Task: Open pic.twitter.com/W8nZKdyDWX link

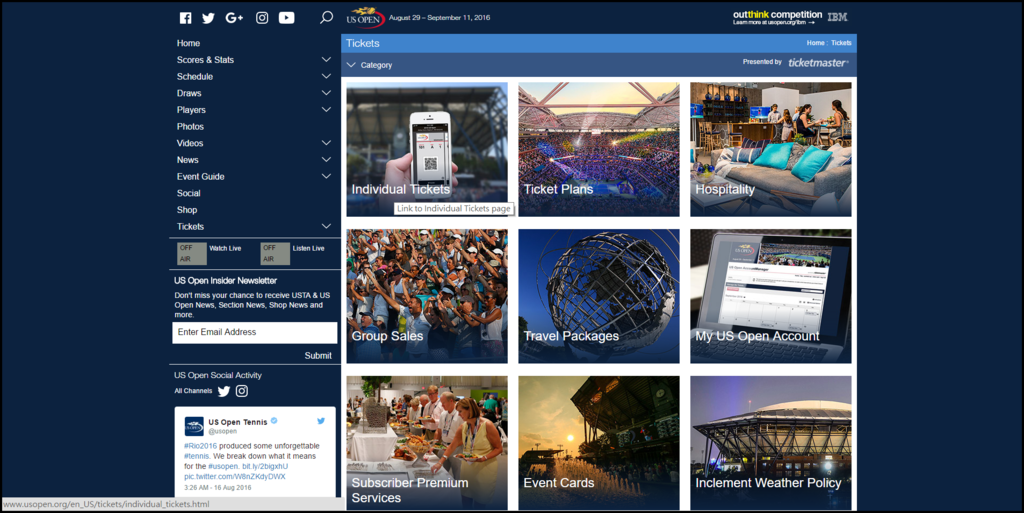Action: click(234, 476)
